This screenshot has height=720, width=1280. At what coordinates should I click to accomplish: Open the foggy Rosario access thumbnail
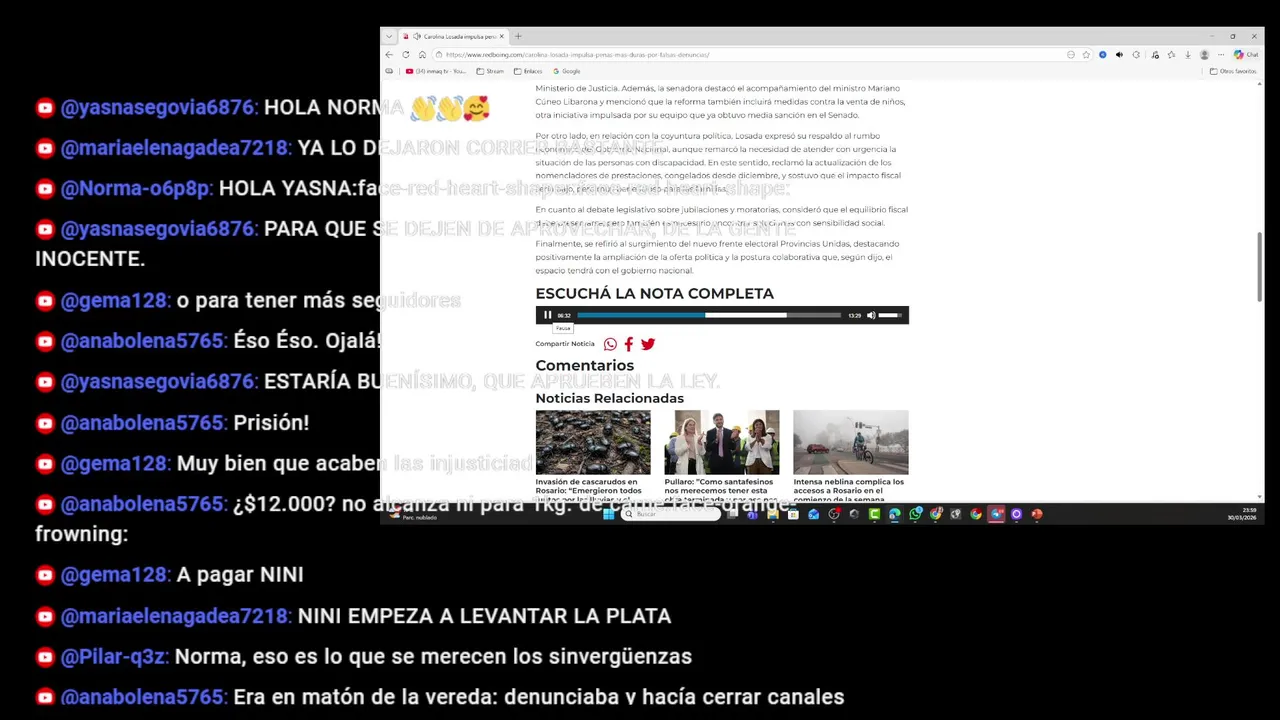point(851,442)
